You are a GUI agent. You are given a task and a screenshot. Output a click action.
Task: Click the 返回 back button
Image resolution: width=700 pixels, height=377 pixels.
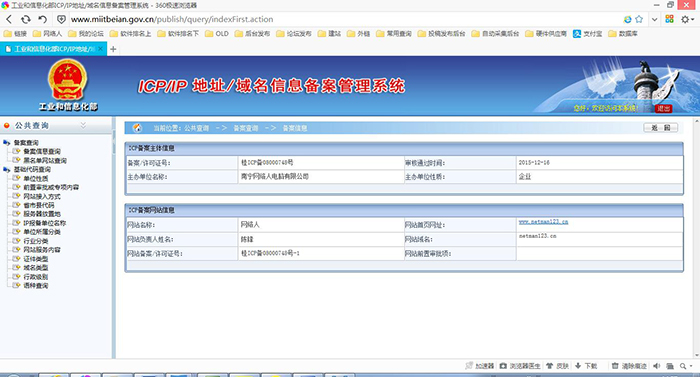click(x=660, y=128)
